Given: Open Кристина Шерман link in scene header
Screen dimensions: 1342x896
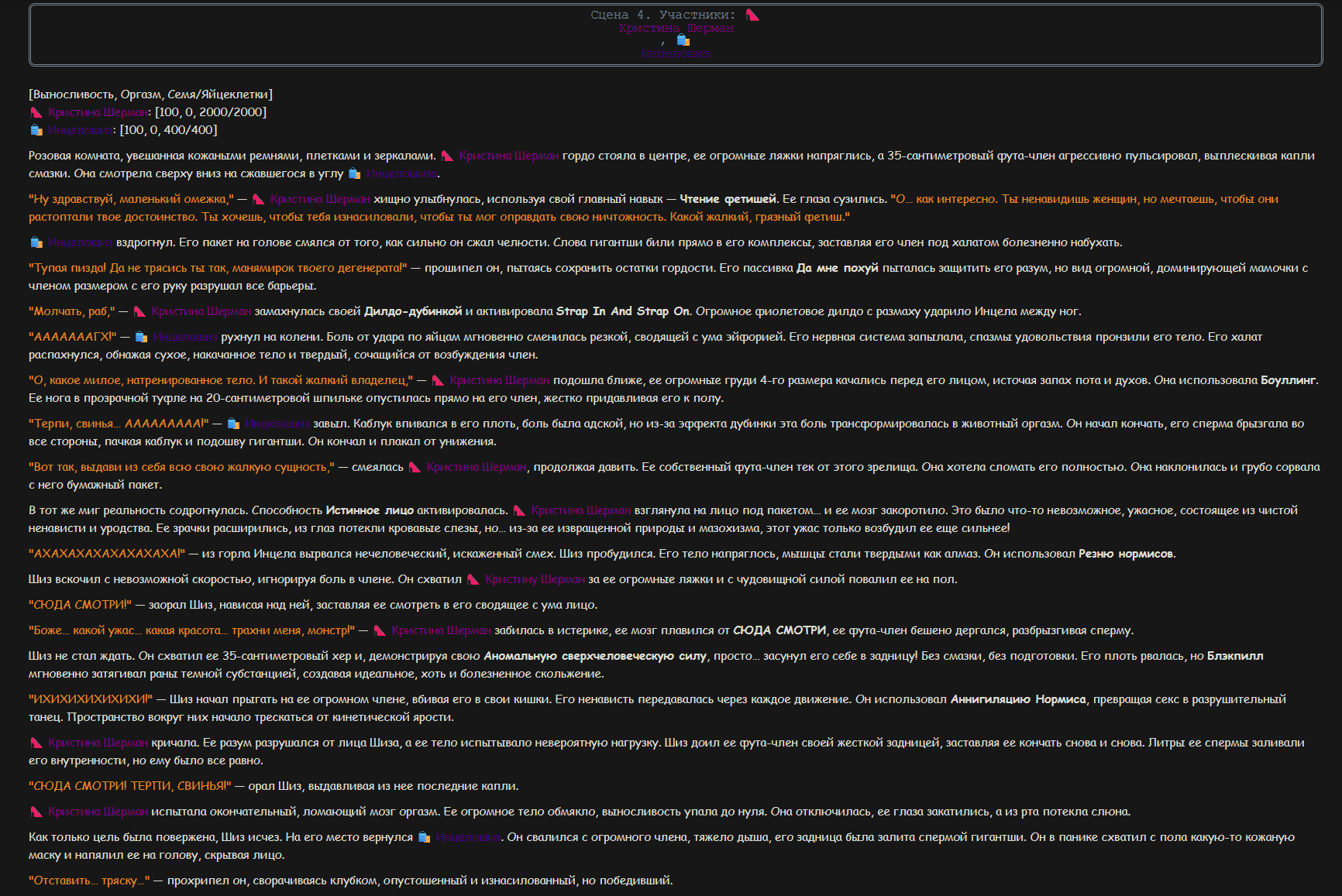Looking at the screenshot, I should 676,28.
